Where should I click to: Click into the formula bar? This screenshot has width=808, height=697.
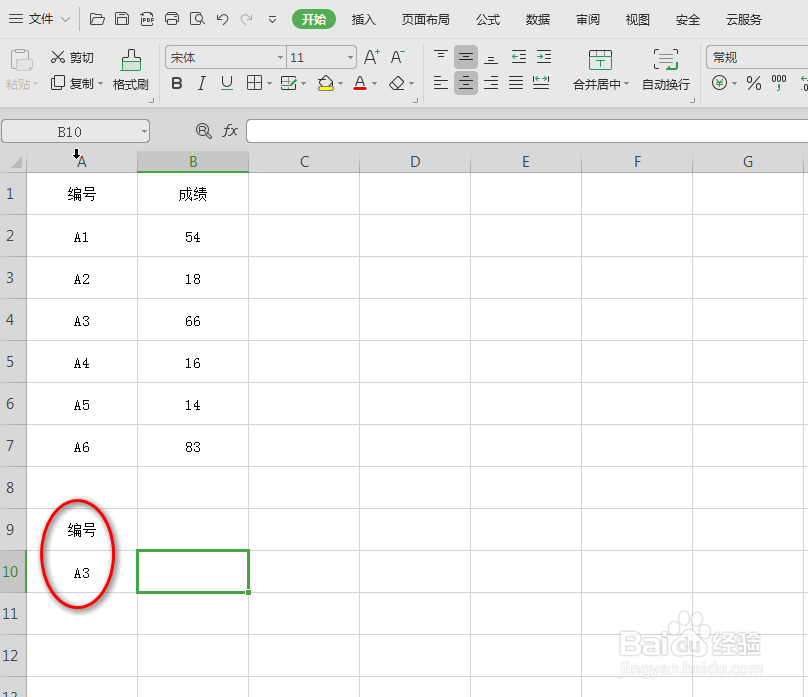pos(527,131)
